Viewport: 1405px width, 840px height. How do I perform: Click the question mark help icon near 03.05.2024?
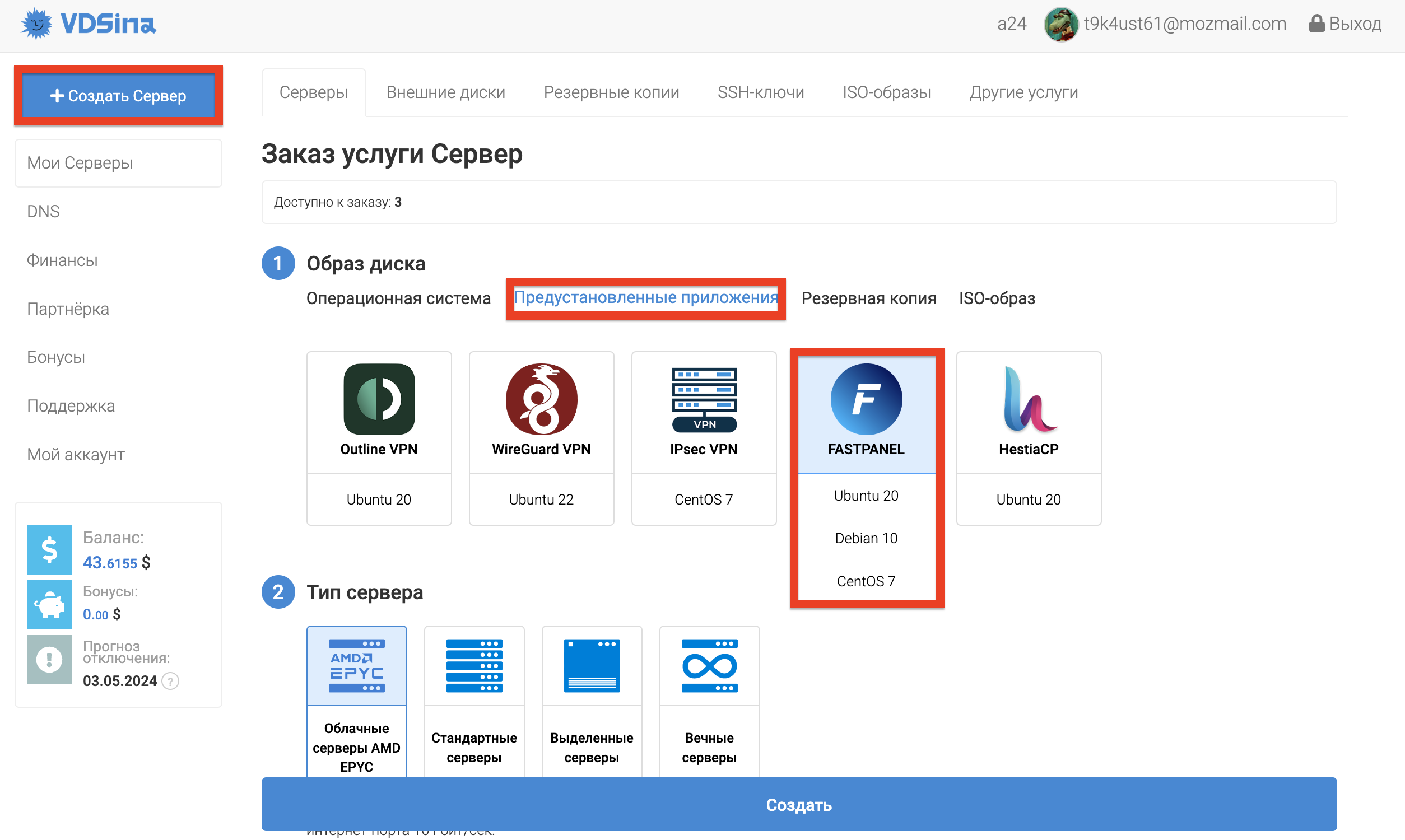coord(170,681)
